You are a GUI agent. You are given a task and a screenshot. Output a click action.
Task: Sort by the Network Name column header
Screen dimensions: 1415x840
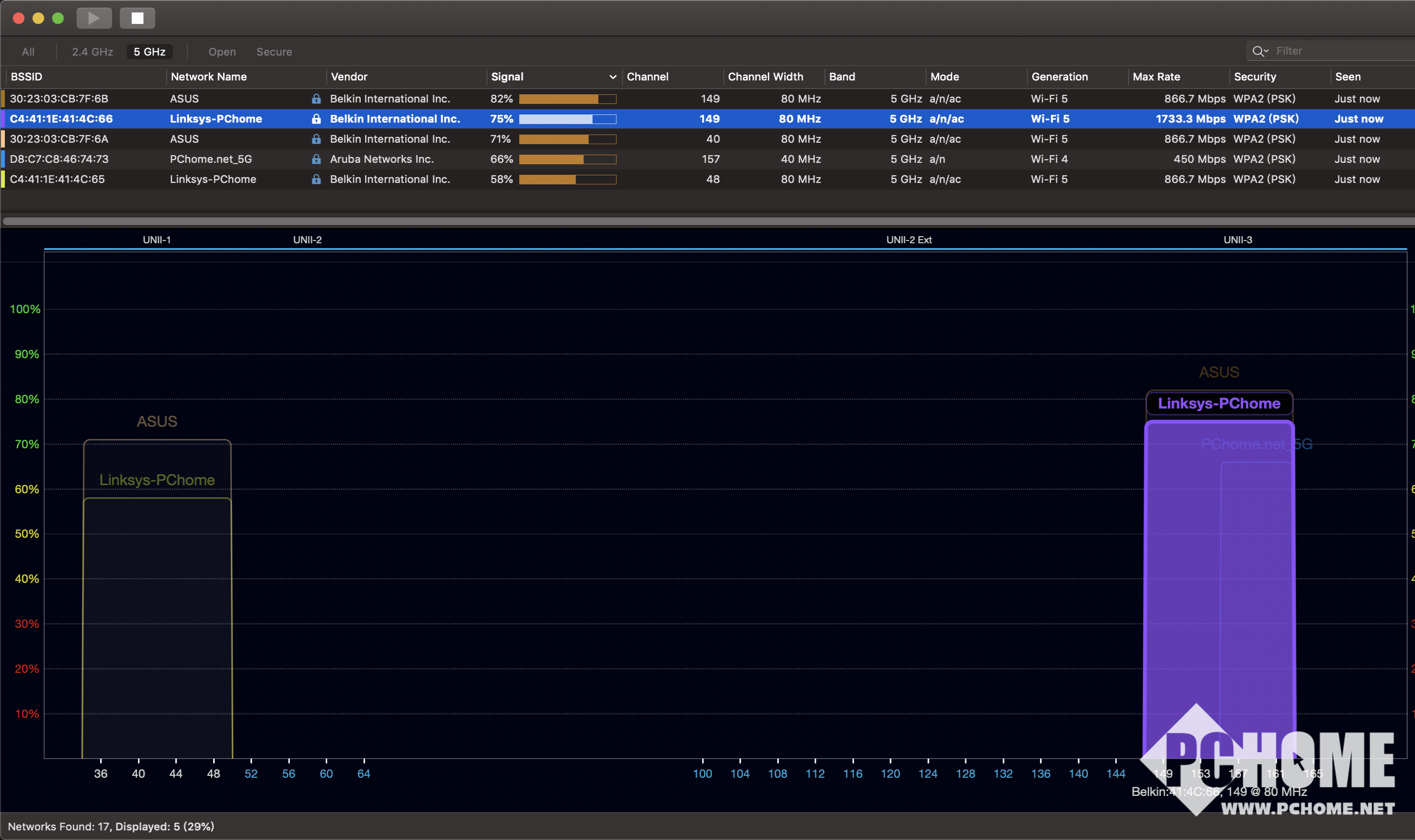[x=209, y=77]
